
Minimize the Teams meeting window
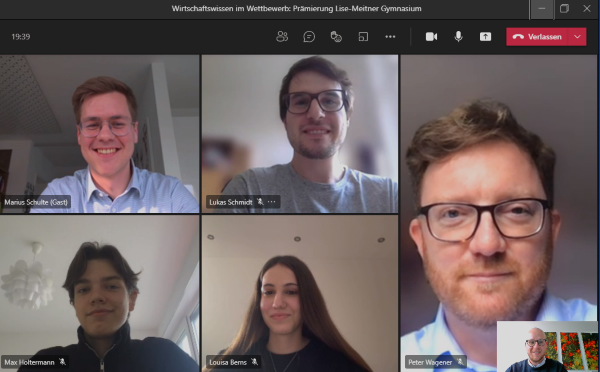click(x=541, y=8)
